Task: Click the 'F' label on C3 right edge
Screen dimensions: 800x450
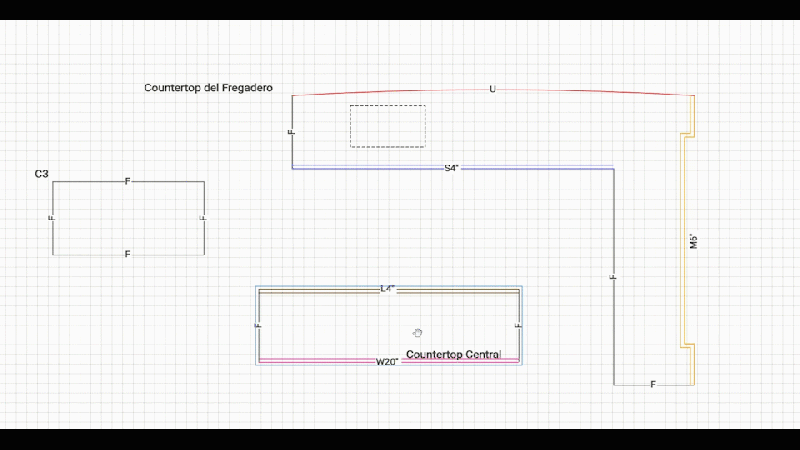Action: tap(204, 218)
